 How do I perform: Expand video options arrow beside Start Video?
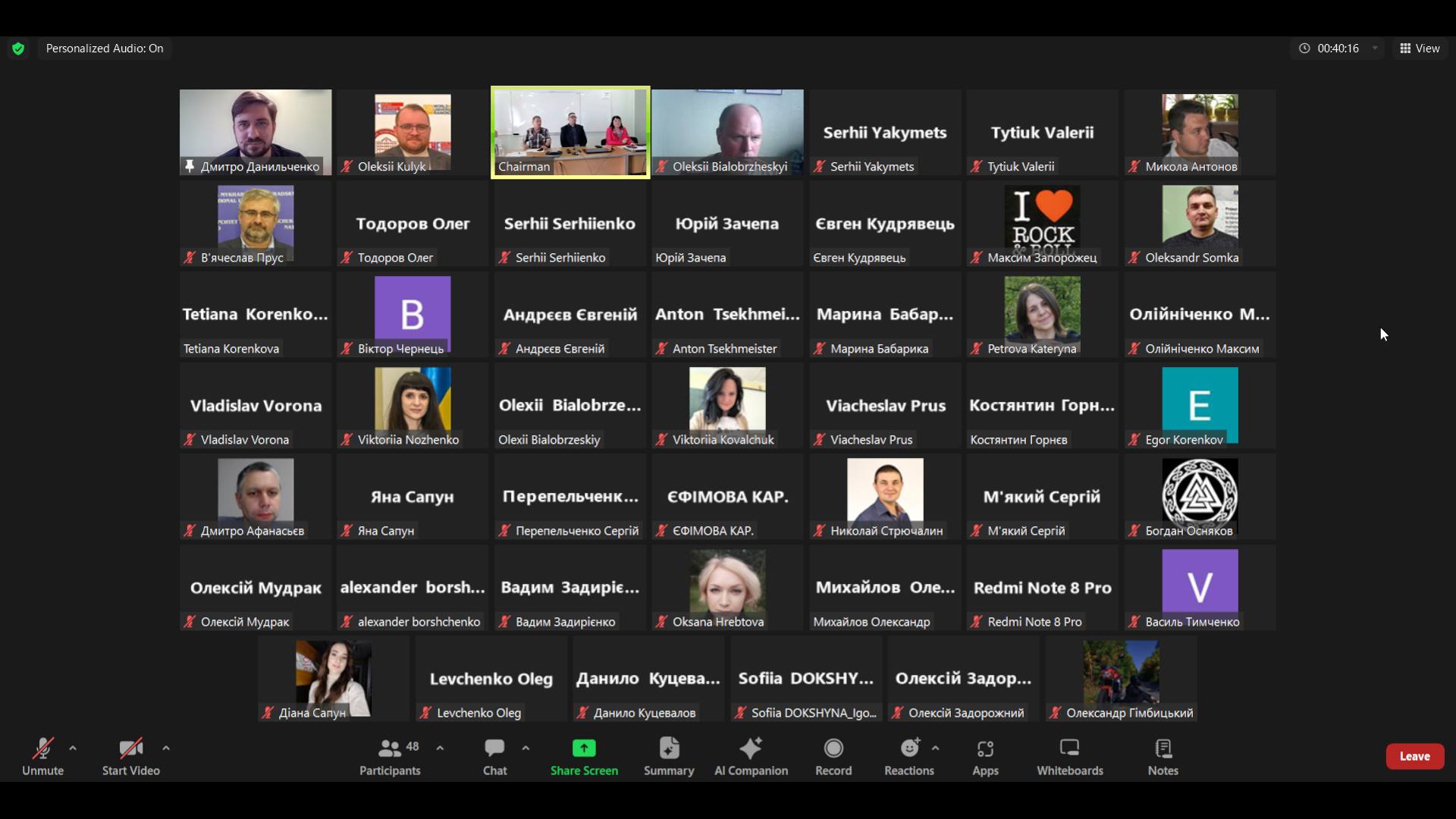[x=166, y=748]
